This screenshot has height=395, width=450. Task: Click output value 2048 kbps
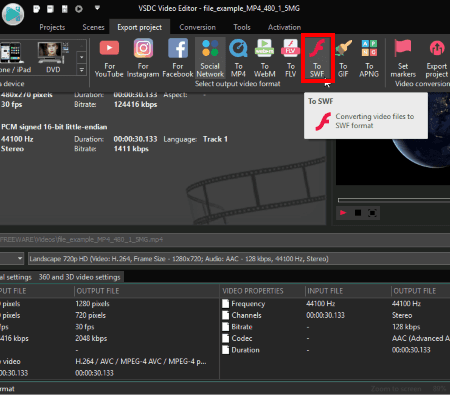click(x=91, y=338)
